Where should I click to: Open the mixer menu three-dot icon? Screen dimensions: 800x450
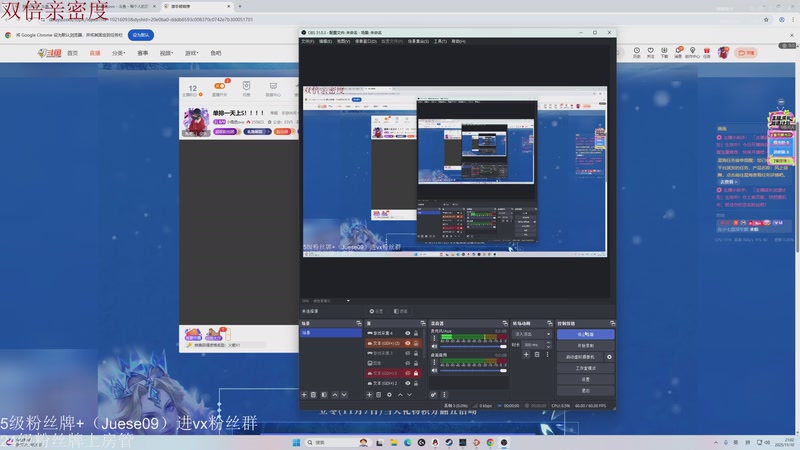(x=444, y=394)
